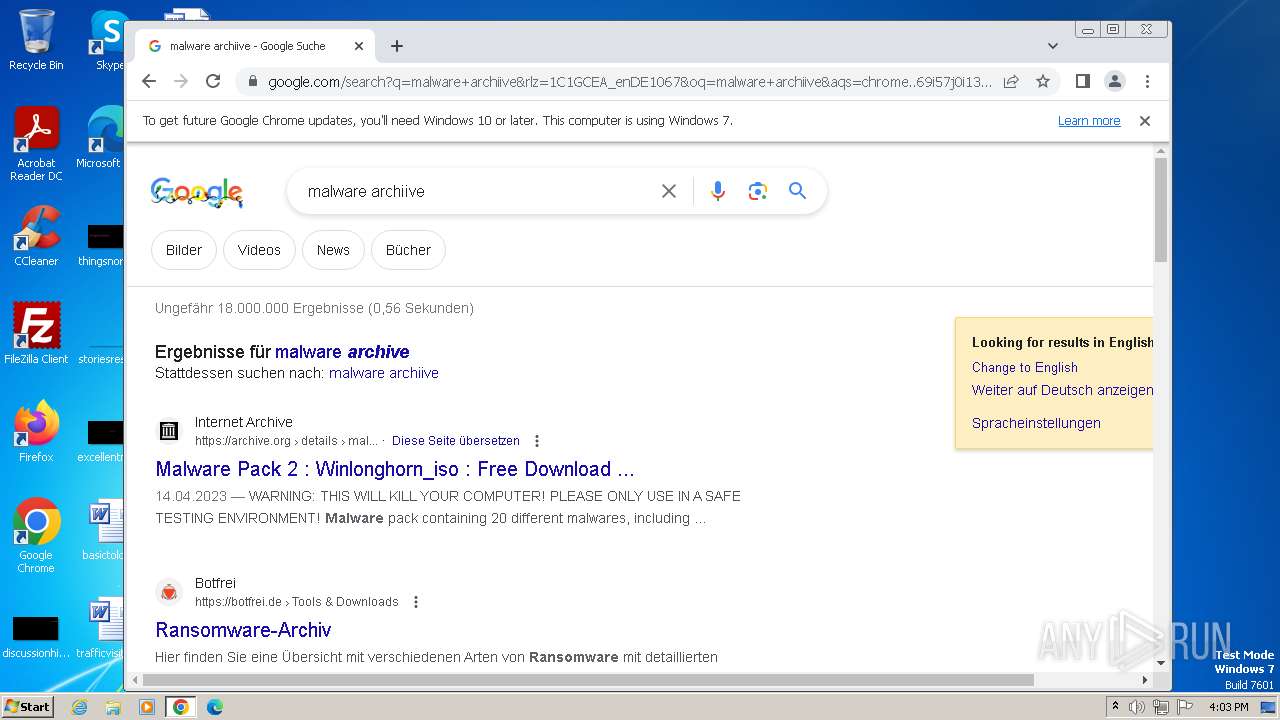1280x720 pixels.
Task: Switch to the Bücher results tab
Action: click(408, 250)
